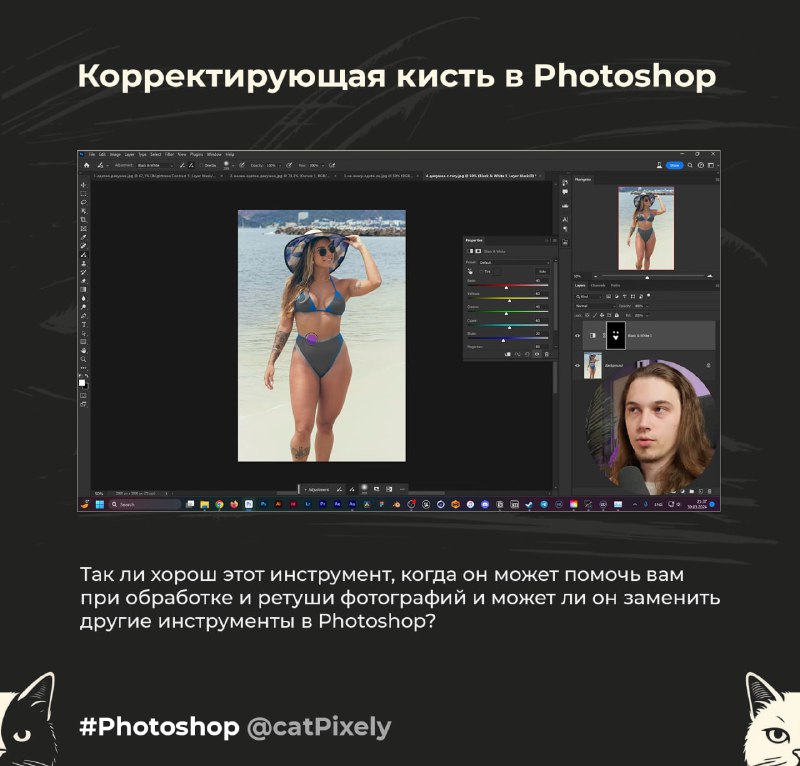Delete the adjustment layer via Properties trash
Viewport: 800px width, 766px height.
pyautogui.click(x=546, y=354)
